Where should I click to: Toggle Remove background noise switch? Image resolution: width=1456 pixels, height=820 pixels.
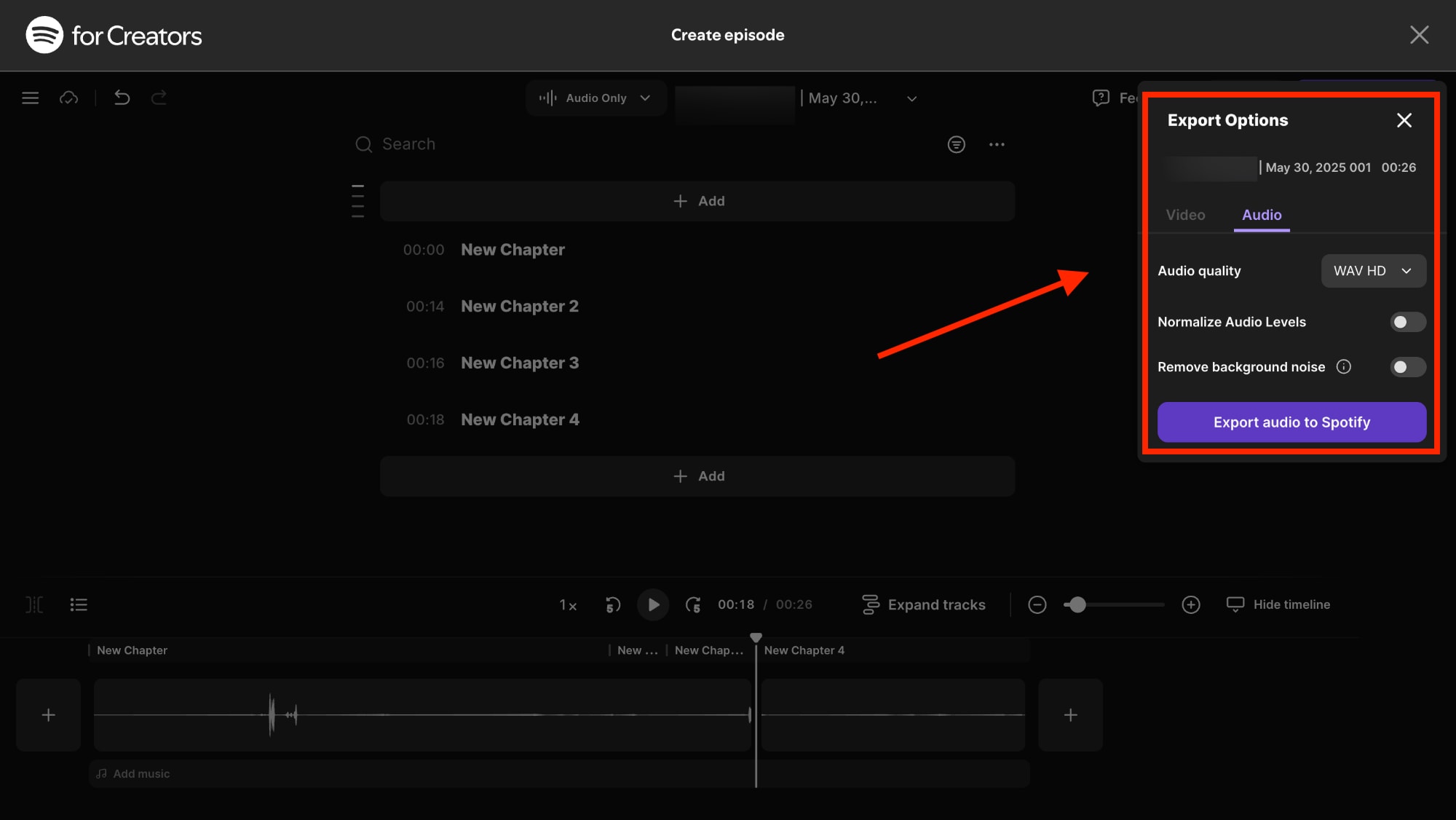(x=1407, y=367)
